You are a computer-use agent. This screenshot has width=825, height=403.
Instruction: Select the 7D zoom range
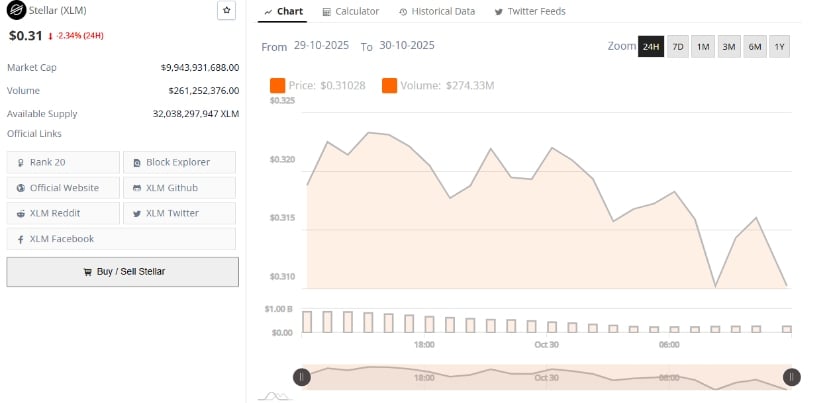(x=677, y=47)
